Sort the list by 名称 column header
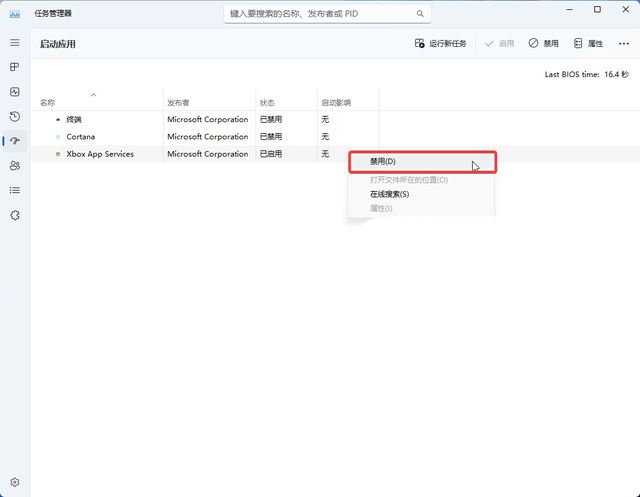 pos(48,103)
